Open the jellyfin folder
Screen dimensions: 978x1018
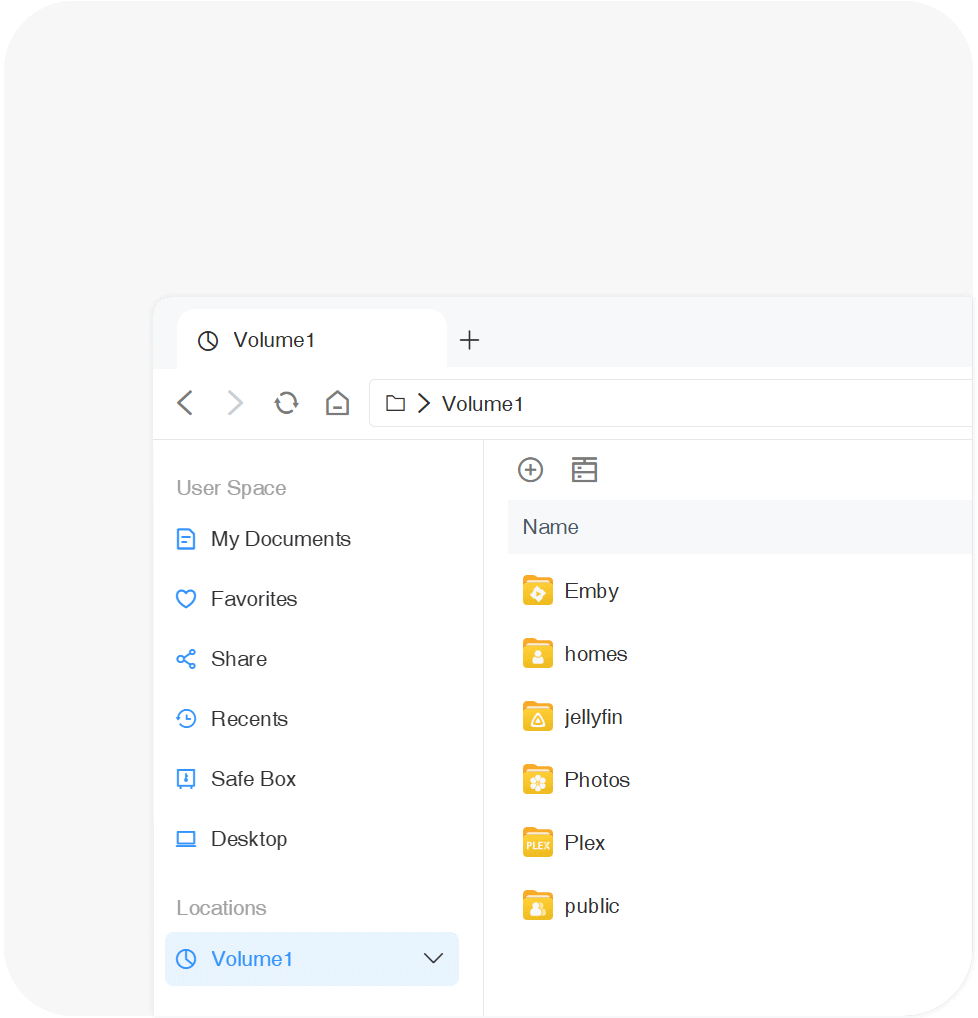click(593, 717)
